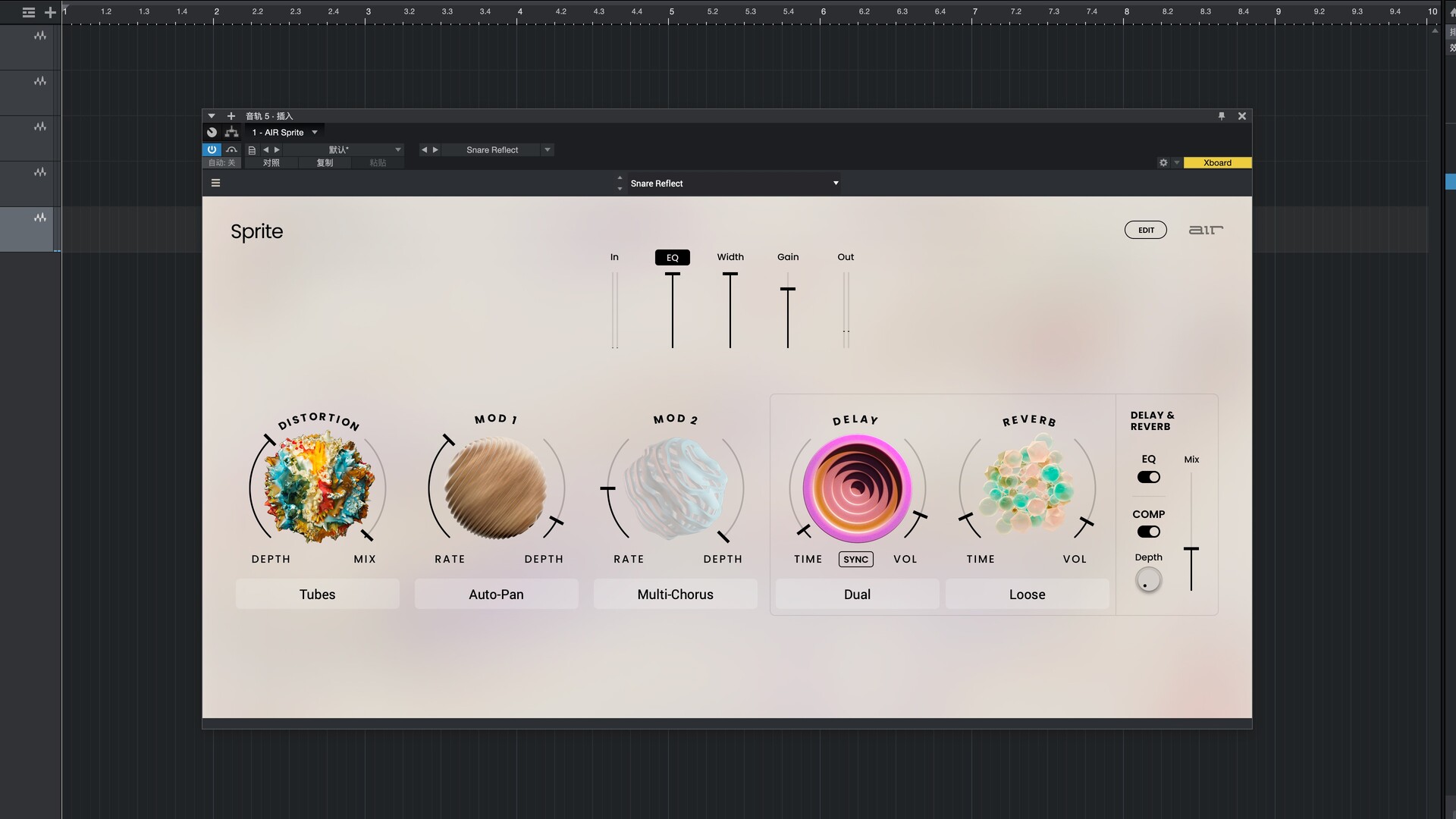This screenshot has height=819, width=1456.
Task: Open the Tubes distortion type selector
Action: click(317, 595)
